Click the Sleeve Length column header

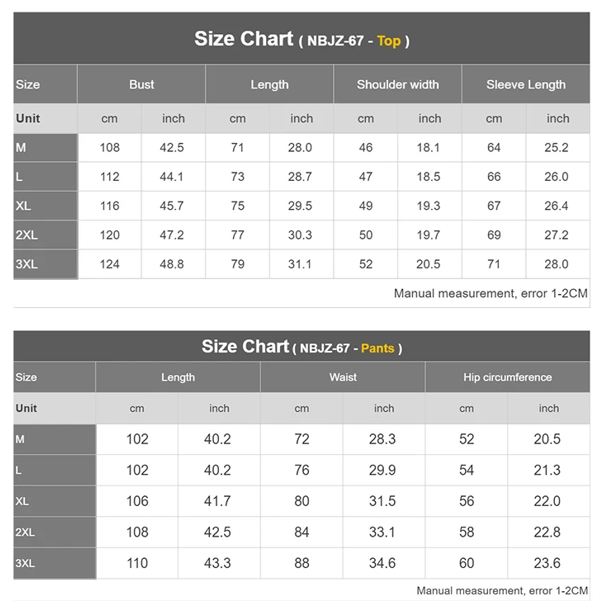pyautogui.click(x=526, y=85)
